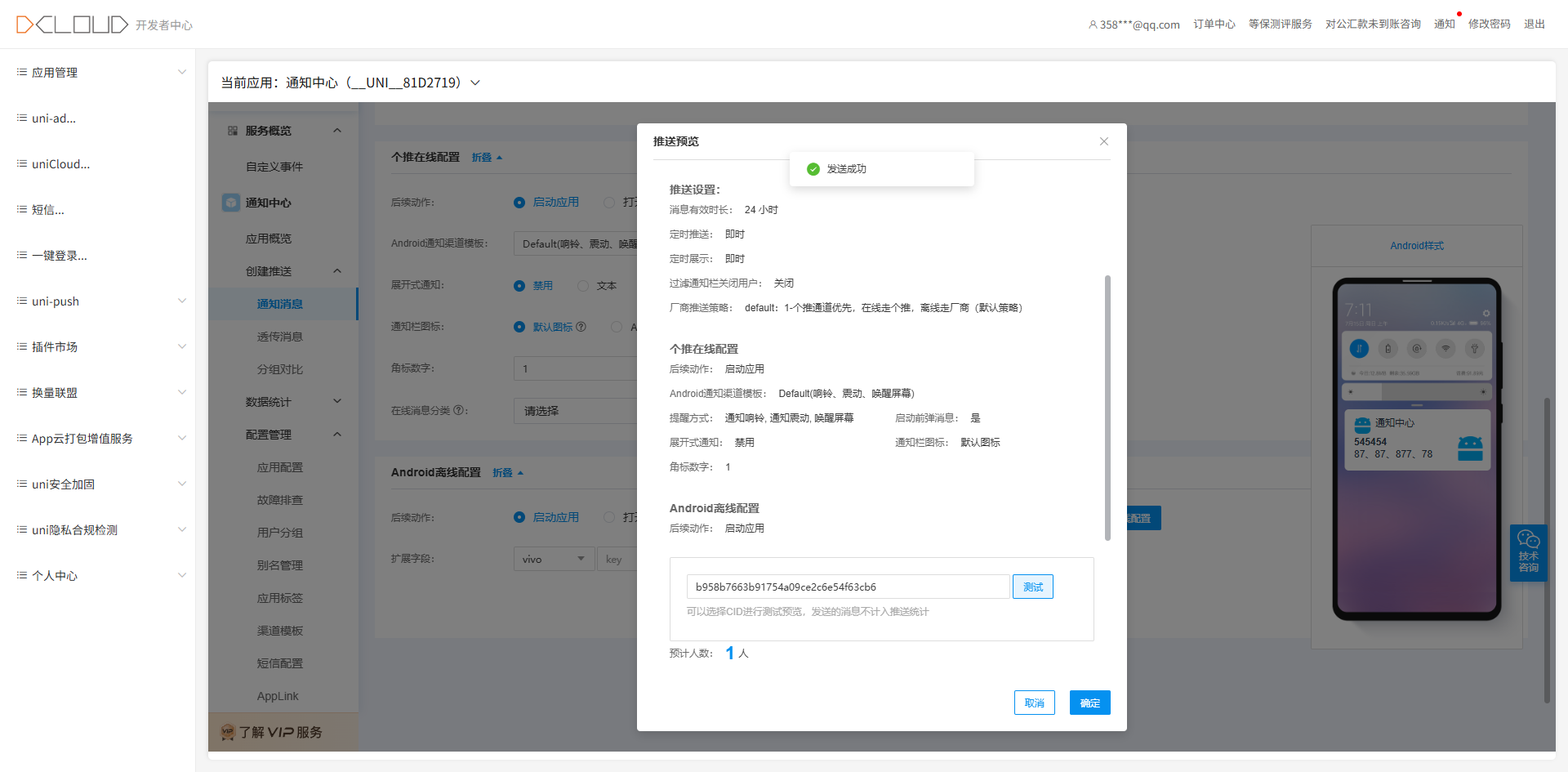The height and width of the screenshot is (772, 1568).
Task: Click help icon next to 默认图标
Action: tap(581, 327)
